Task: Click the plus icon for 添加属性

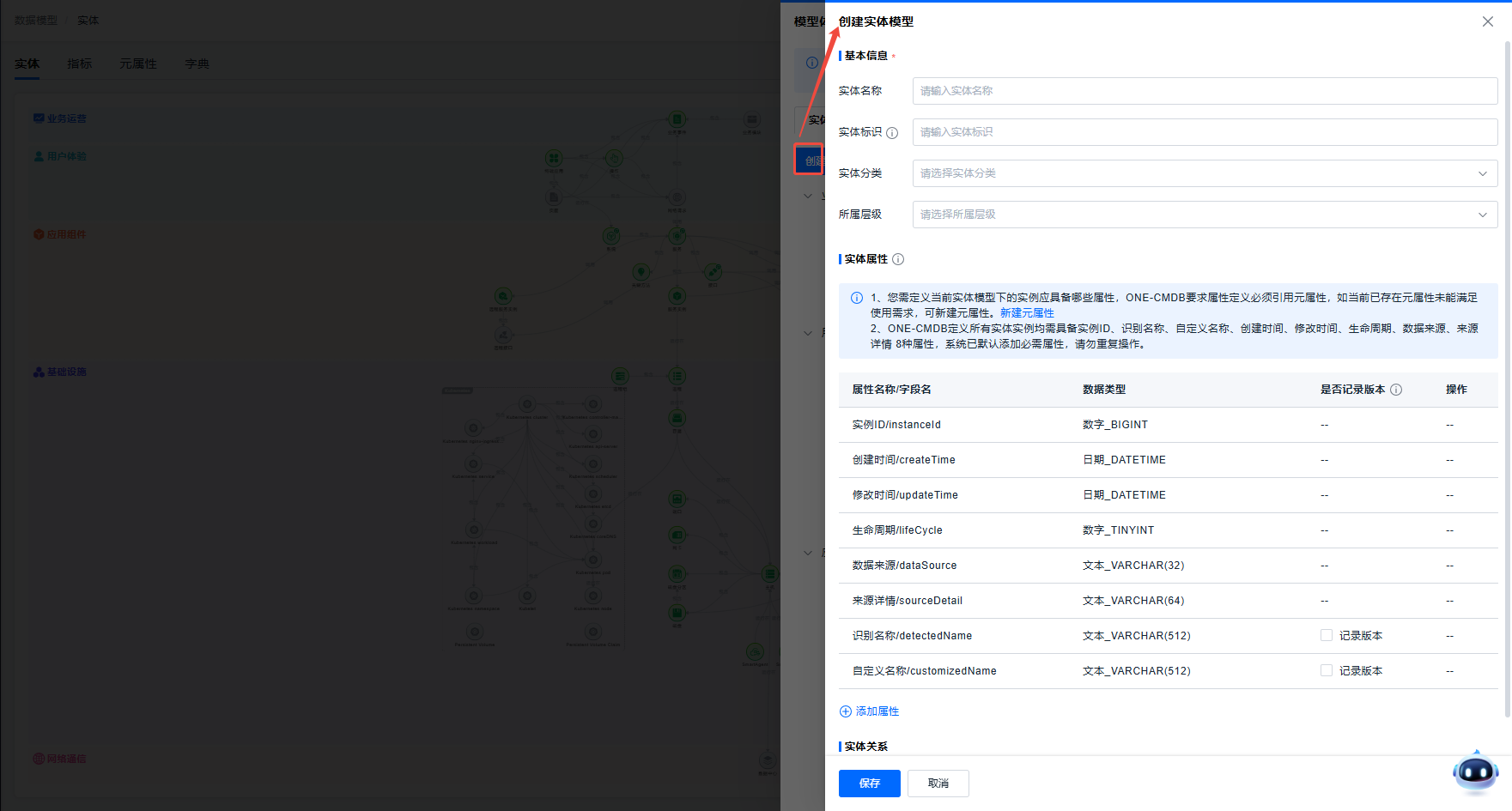Action: (846, 711)
